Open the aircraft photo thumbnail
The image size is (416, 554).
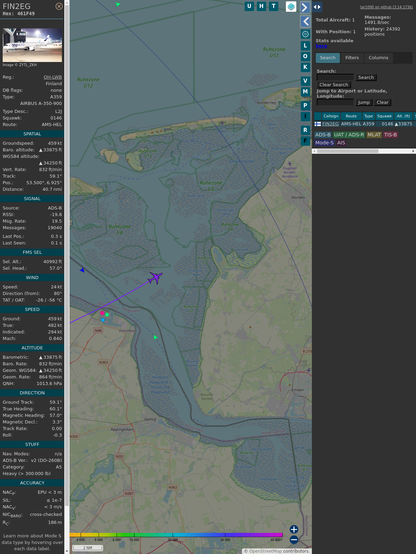[32, 45]
